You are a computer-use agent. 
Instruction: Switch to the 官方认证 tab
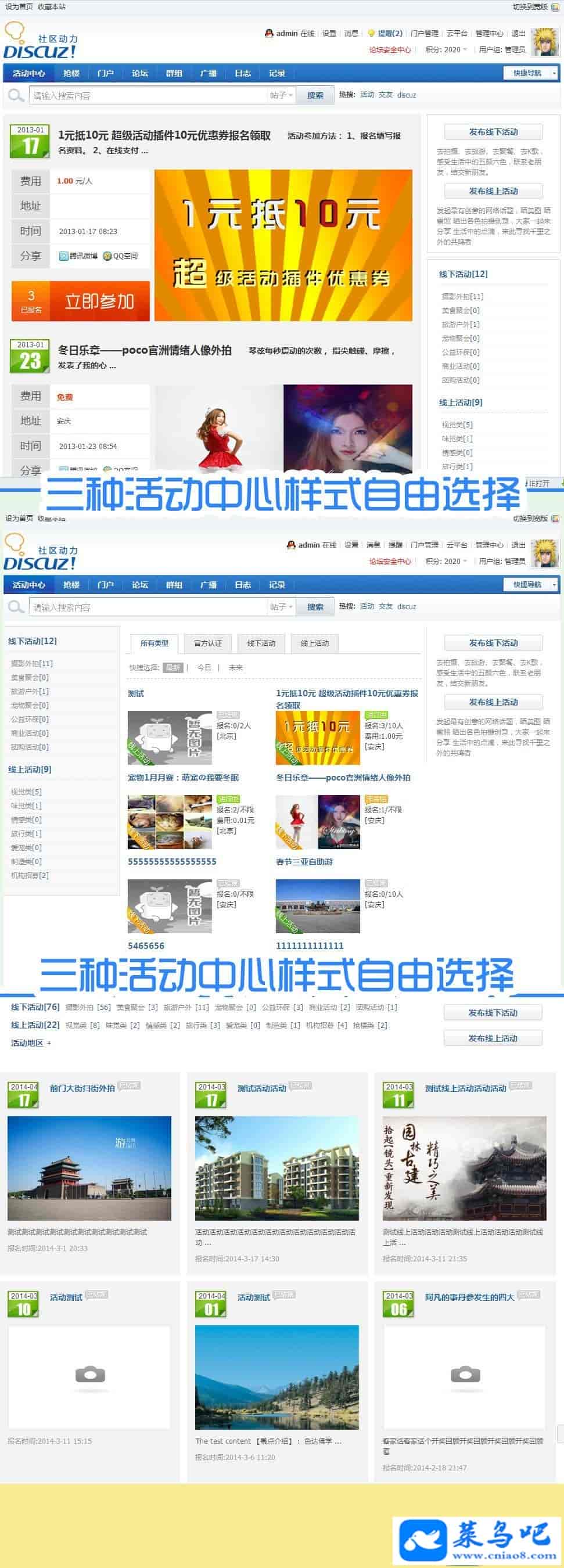coord(208,643)
